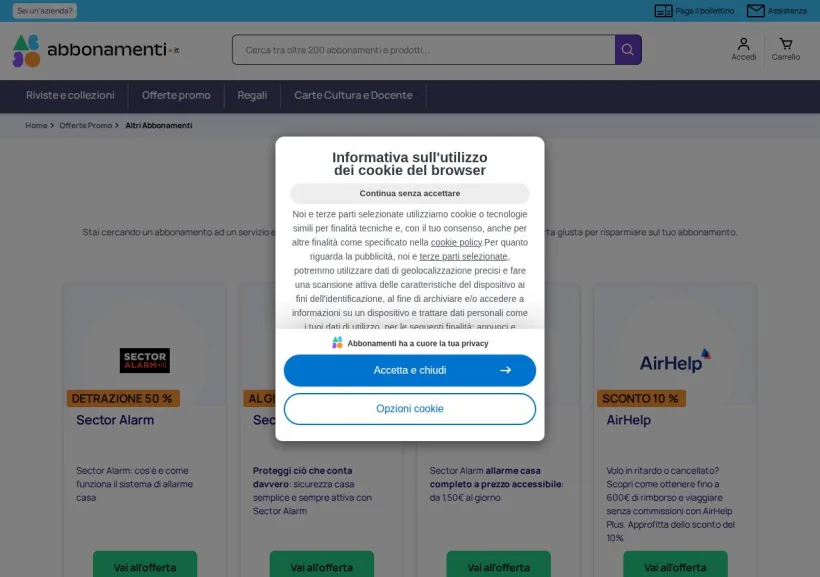Click the Paga il bollettino icon

[x=664, y=10]
